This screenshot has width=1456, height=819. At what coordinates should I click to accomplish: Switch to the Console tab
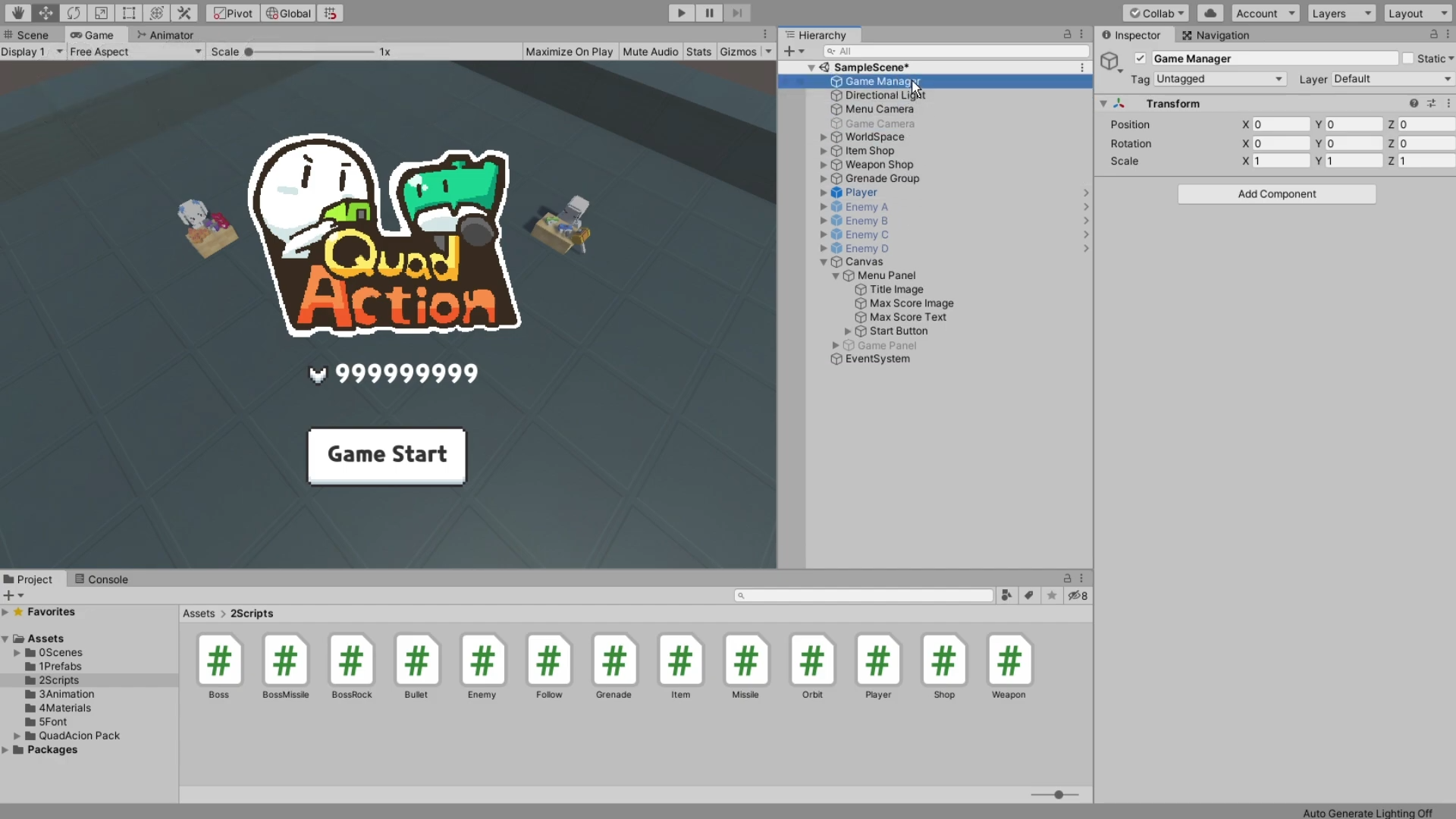point(101,579)
